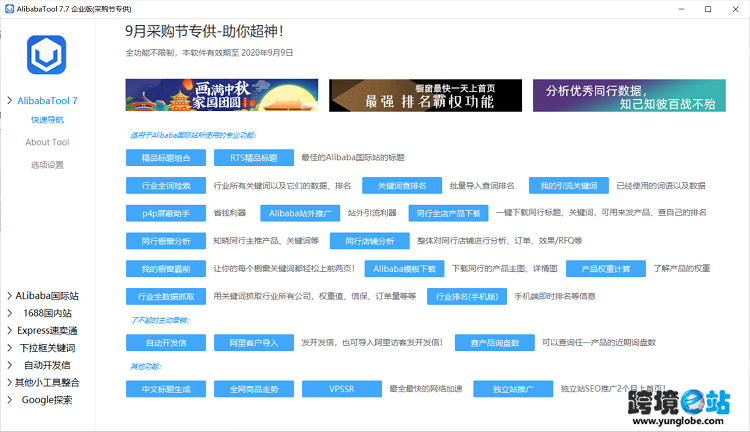
Task: Open 1688国内站 in the sidebar
Action: coord(47,313)
